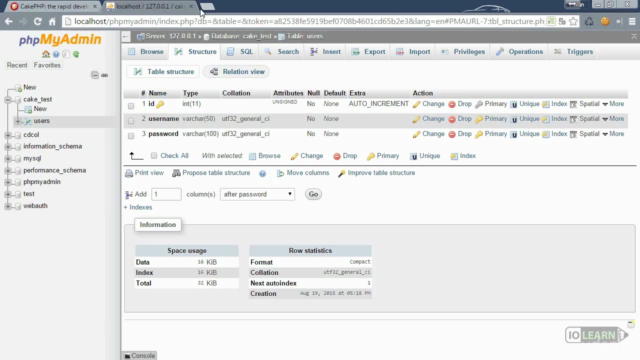
Task: Click the green reload navigation icon
Action: click(76, 54)
